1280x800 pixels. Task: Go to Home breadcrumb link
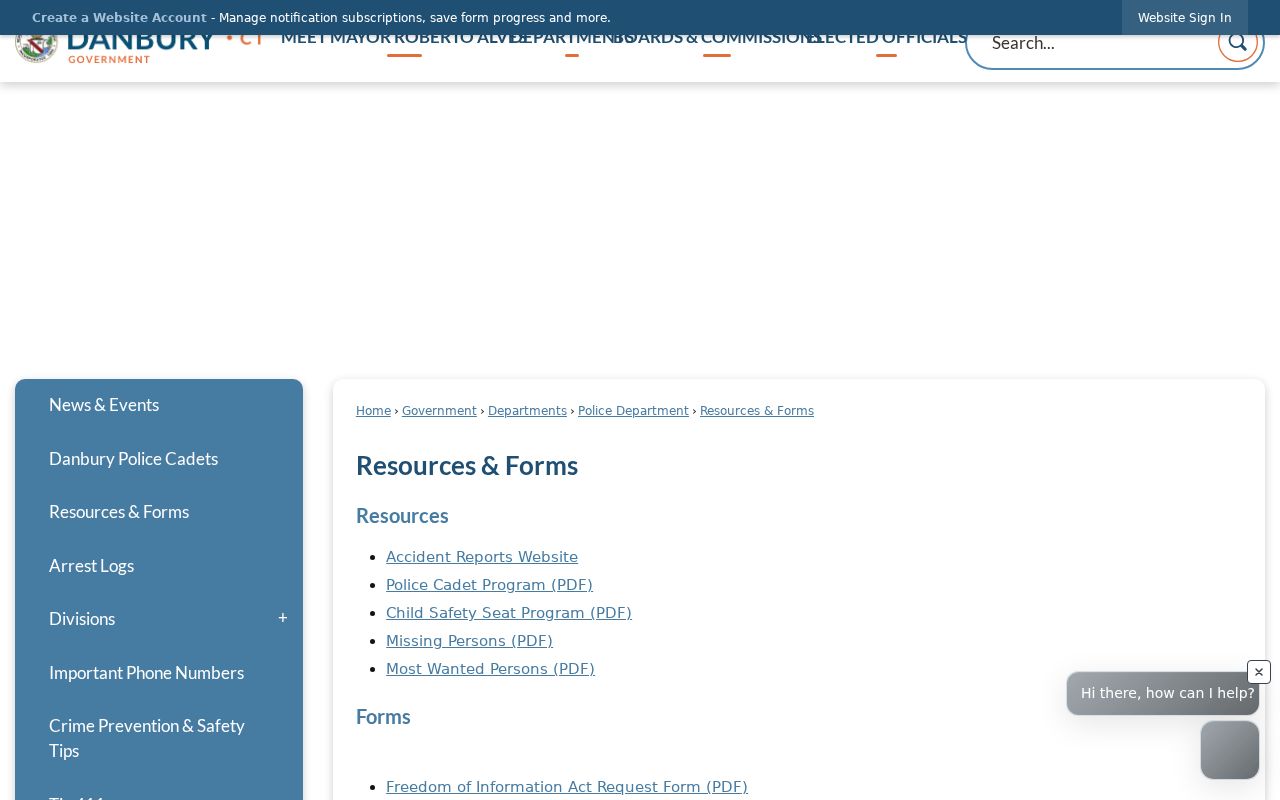(373, 411)
